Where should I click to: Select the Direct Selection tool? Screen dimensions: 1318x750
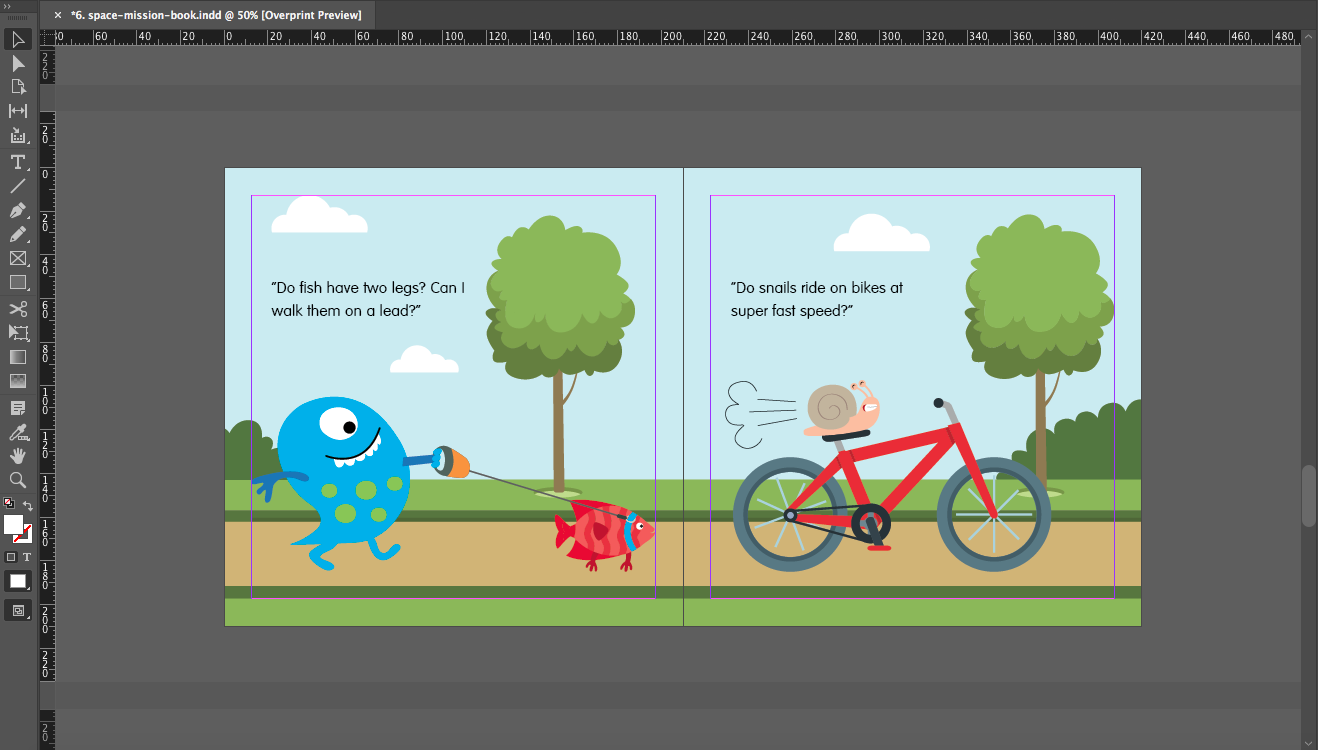click(x=18, y=63)
